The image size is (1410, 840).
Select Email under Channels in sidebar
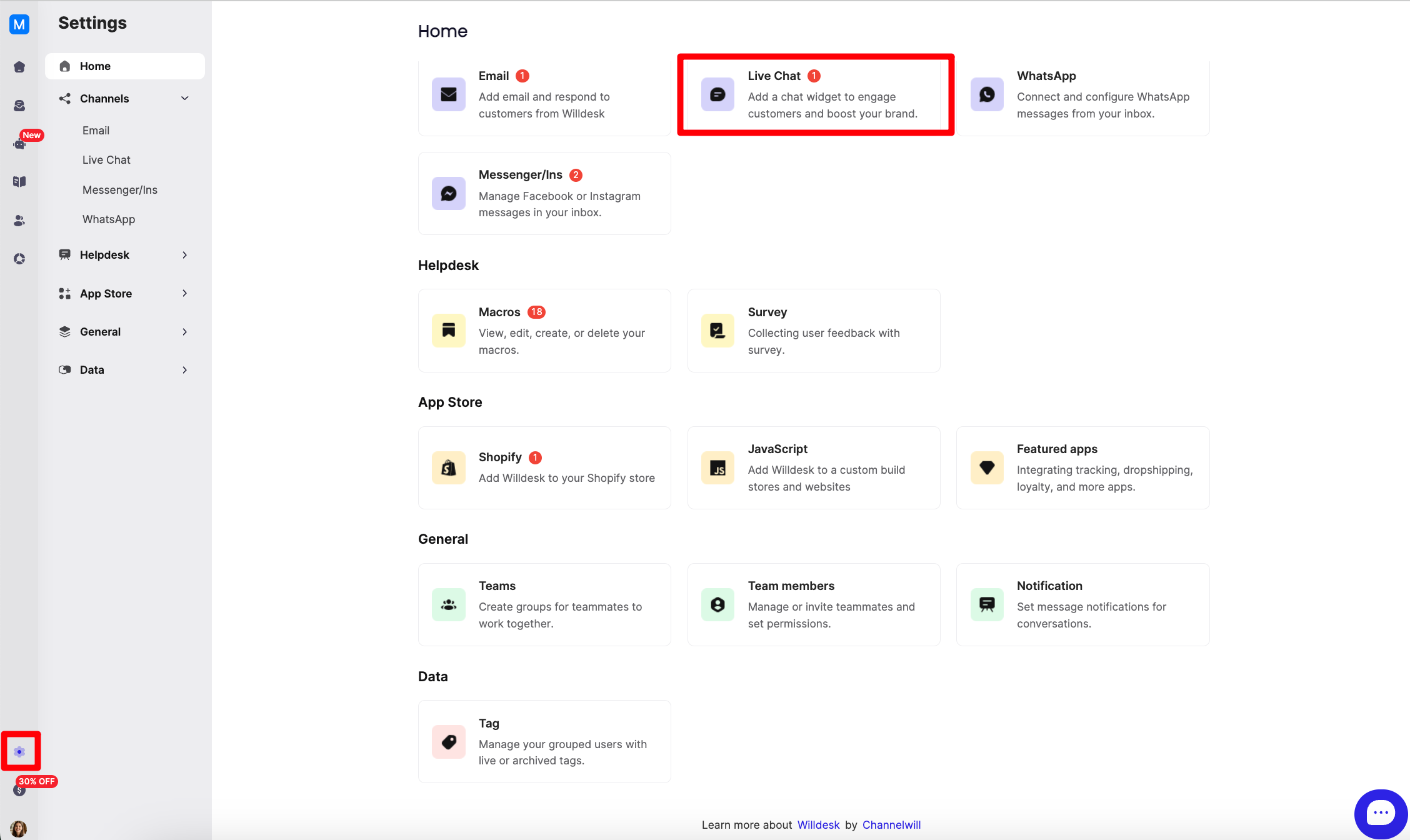(96, 131)
